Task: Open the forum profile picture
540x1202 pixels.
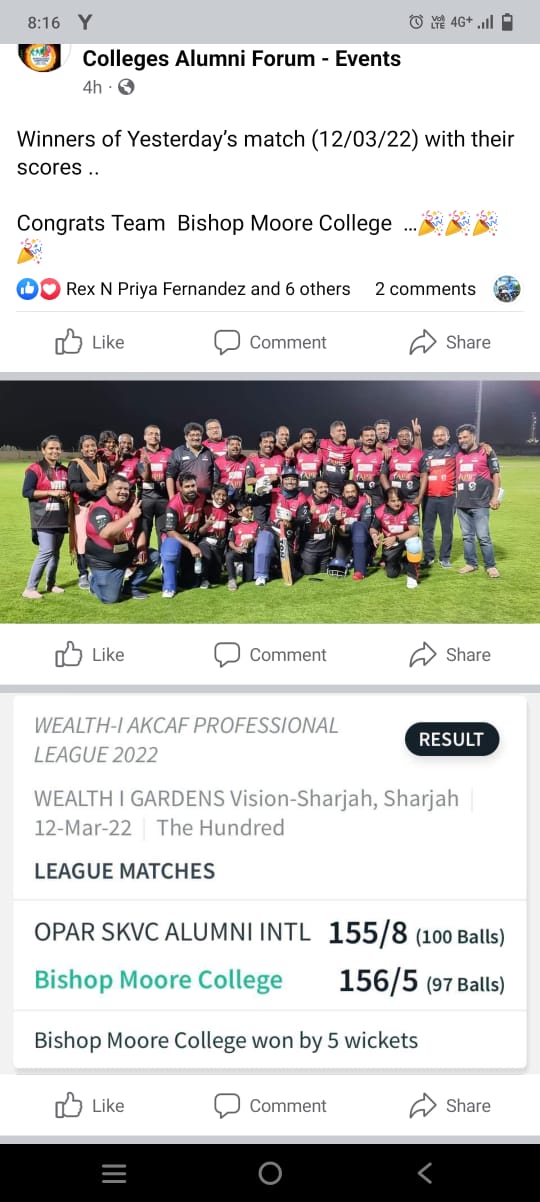Action: click(40, 55)
